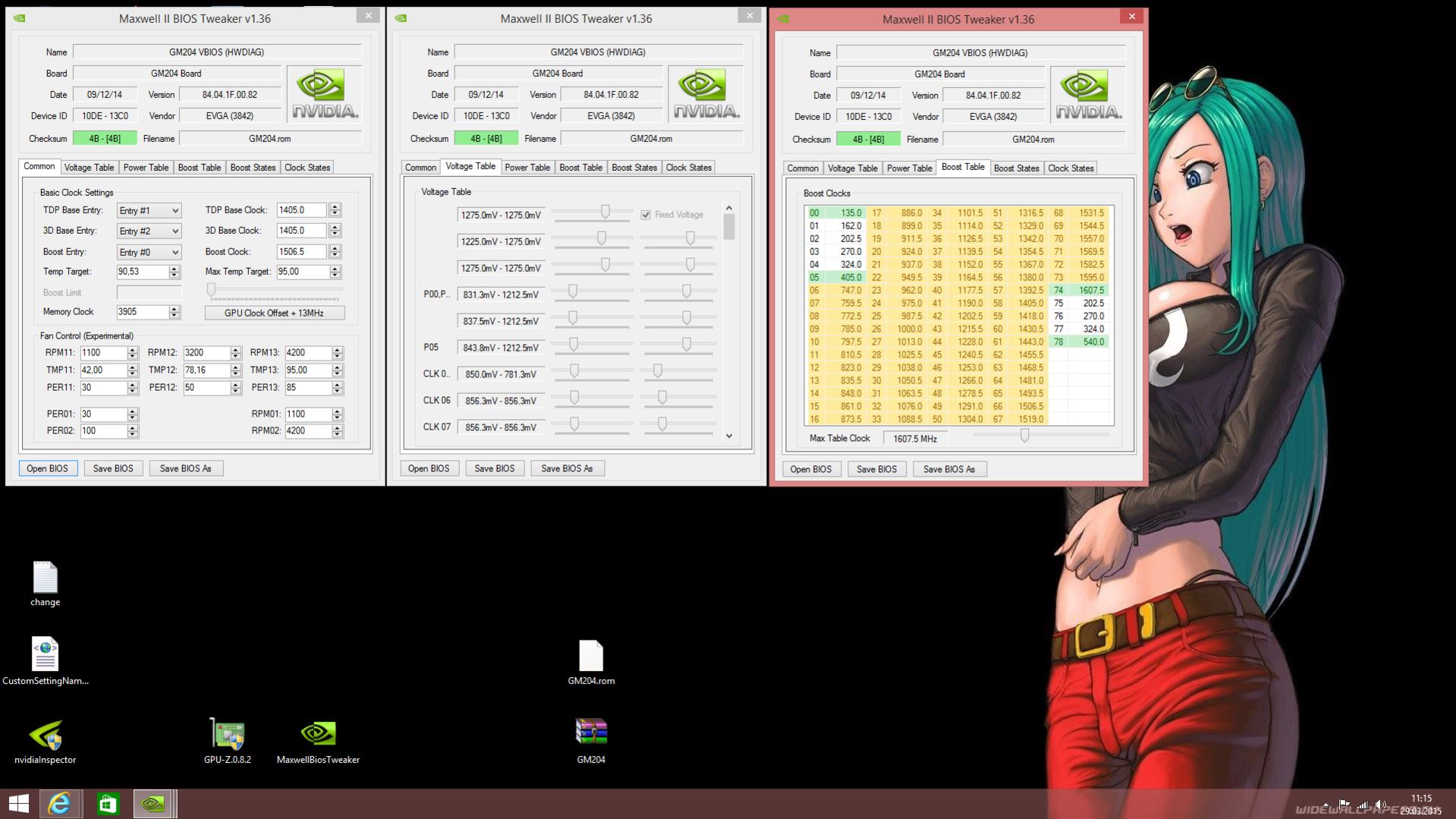Viewport: 1456px width, 819px height.
Task: Click the P05 voltage left slider
Action: coord(574,345)
